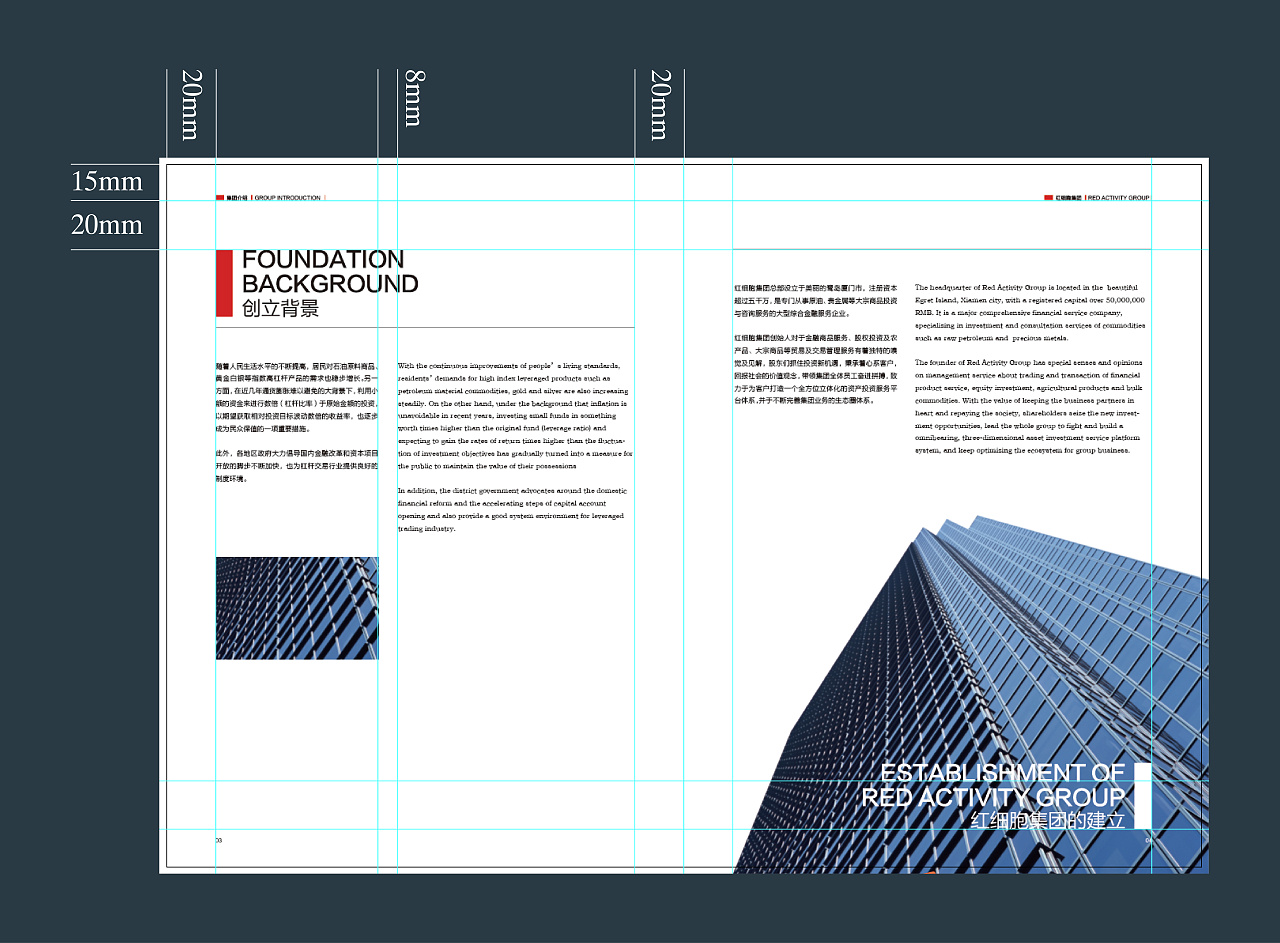Click the ESTABLISHMENT OF RED ACTIVITY GROUP title
The width and height of the screenshot is (1280, 943).
tap(994, 785)
